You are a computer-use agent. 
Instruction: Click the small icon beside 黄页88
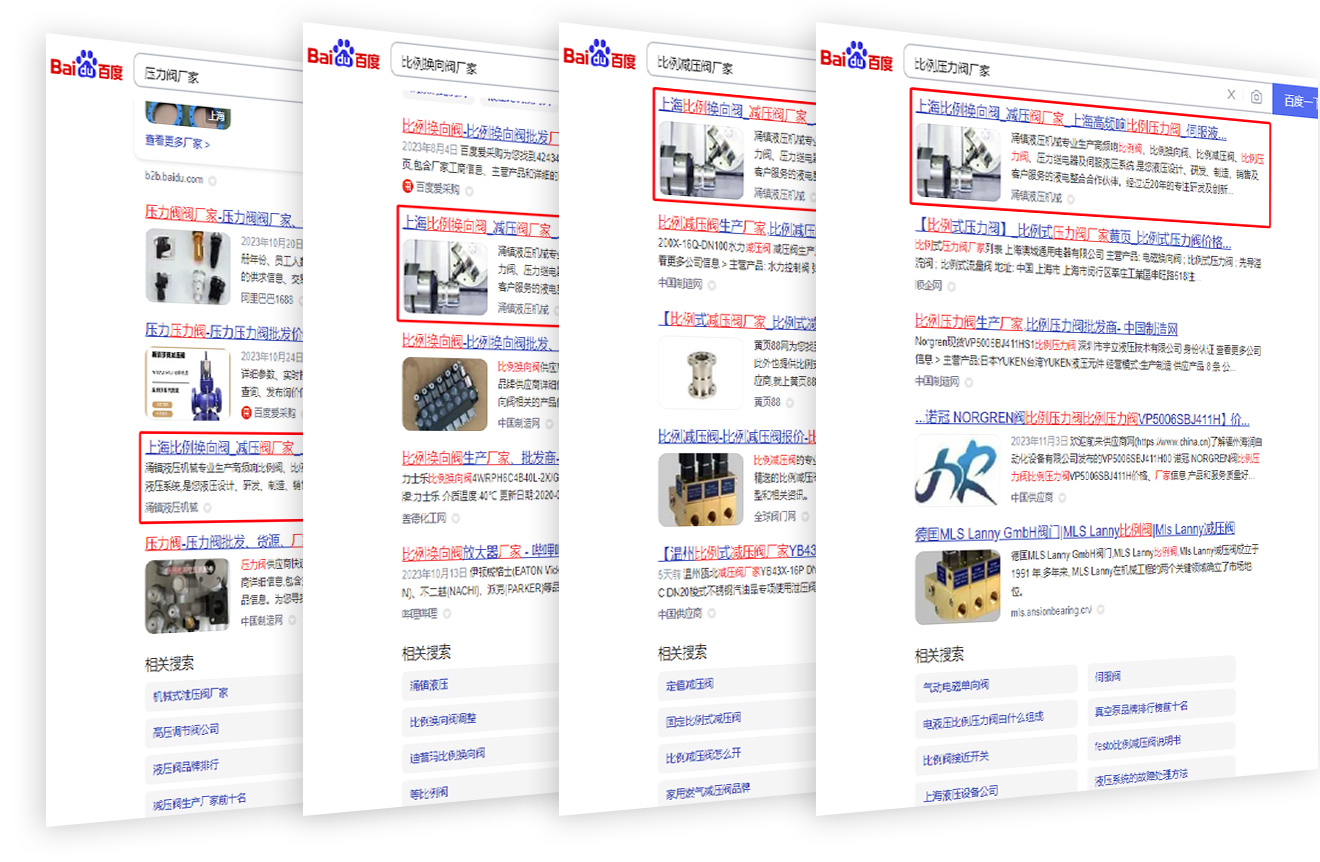(x=792, y=402)
